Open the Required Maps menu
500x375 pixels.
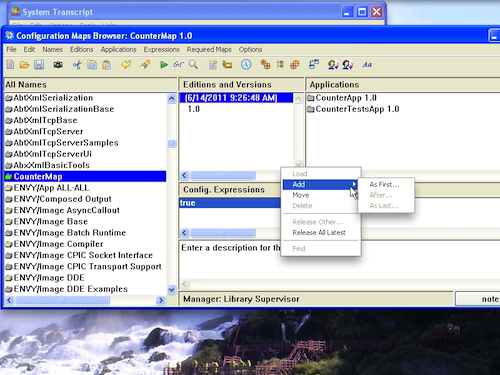coord(209,49)
